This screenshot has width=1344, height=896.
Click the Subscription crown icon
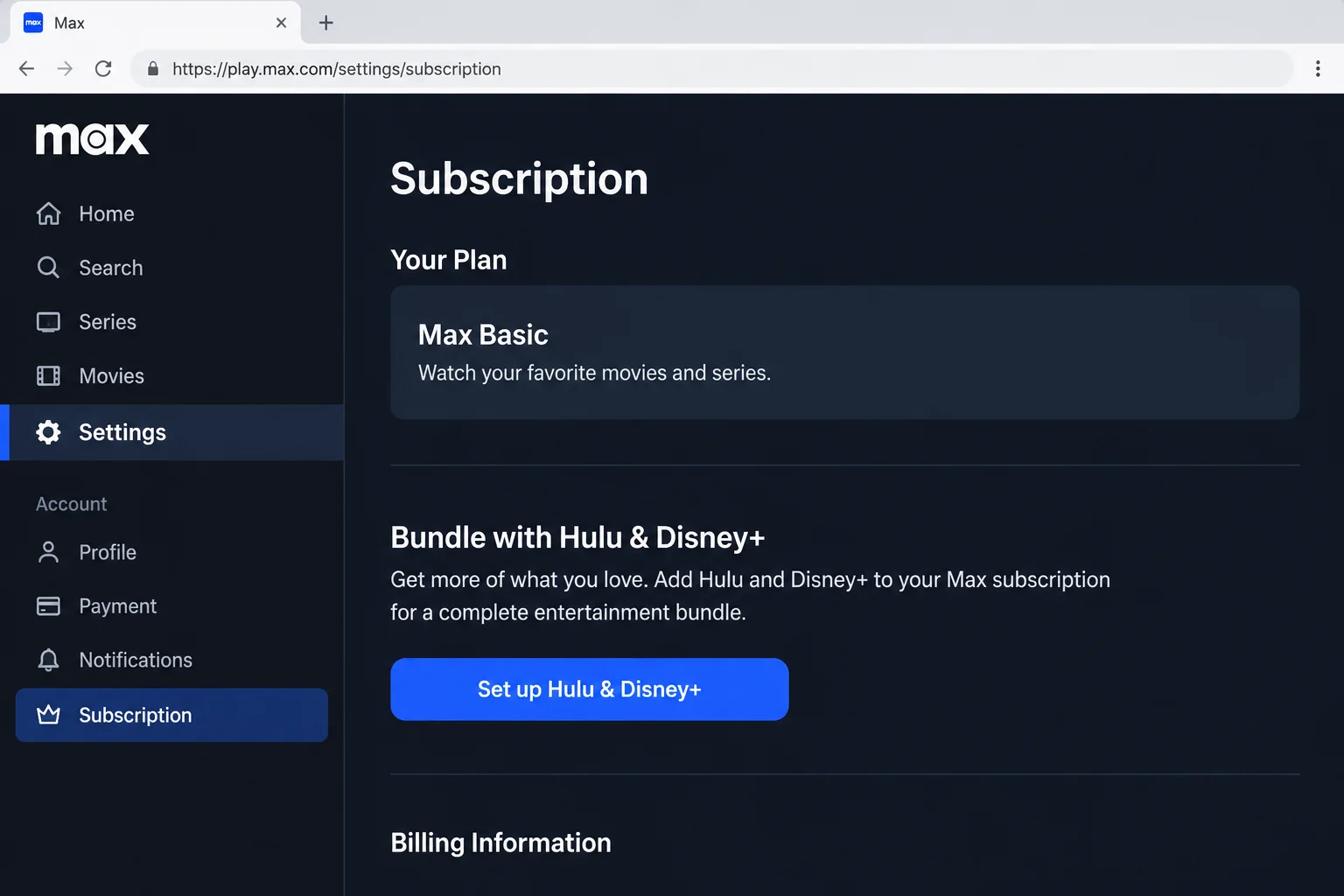tap(49, 715)
